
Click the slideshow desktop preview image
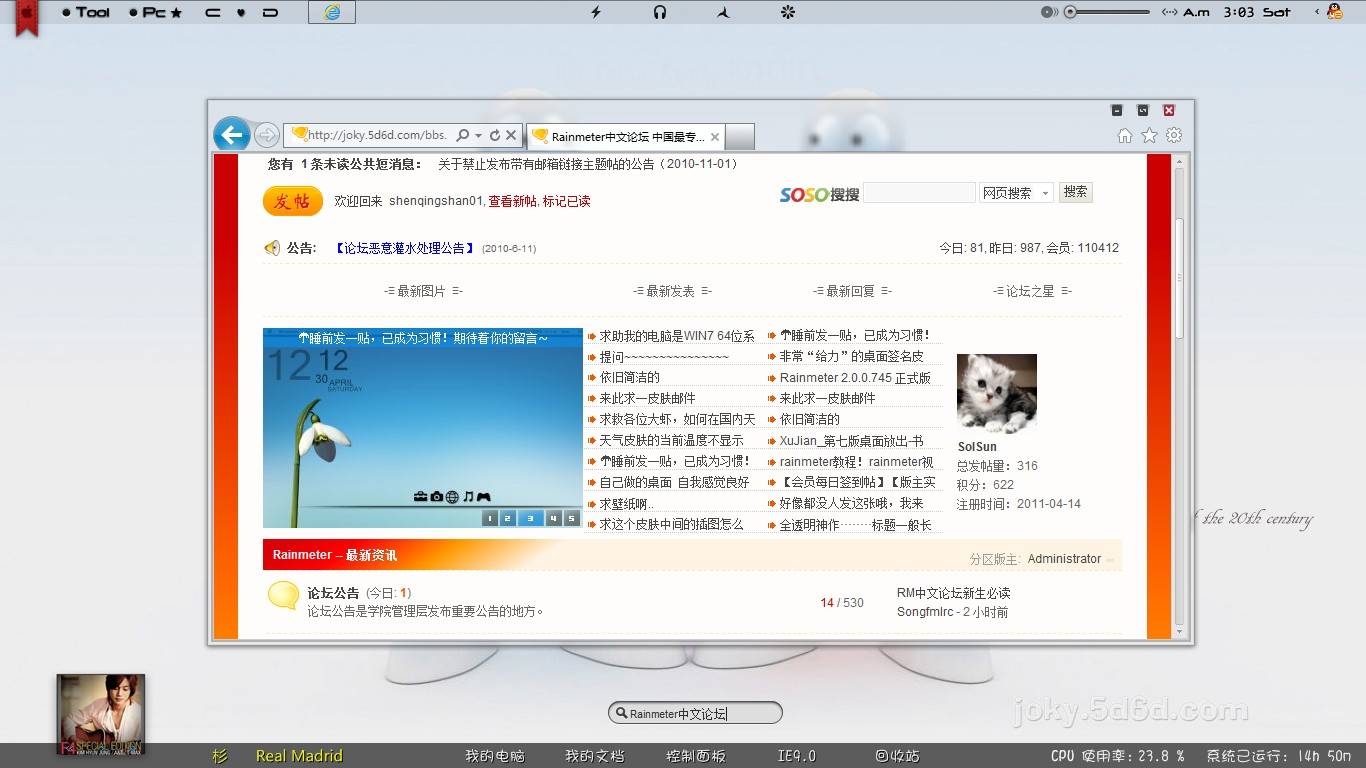pyautogui.click(x=422, y=428)
